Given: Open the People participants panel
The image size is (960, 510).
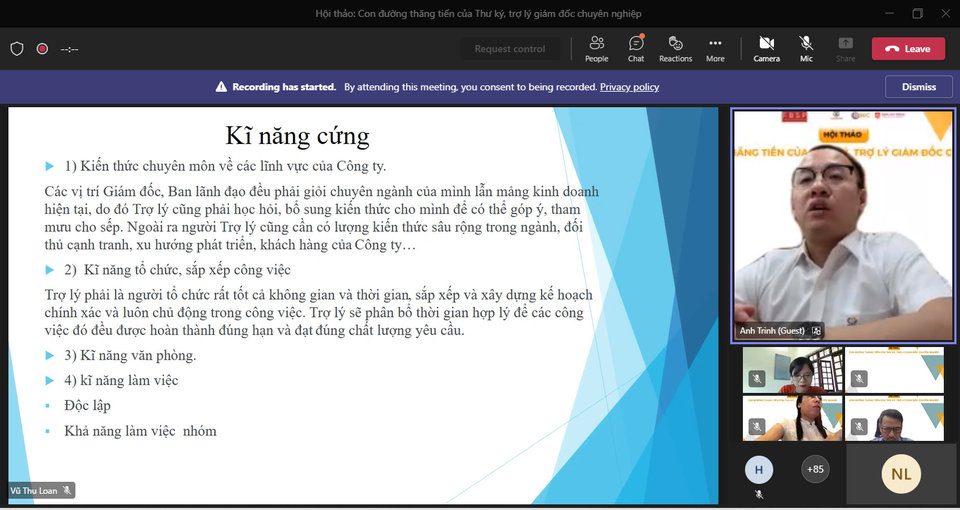Looking at the screenshot, I should pyautogui.click(x=596, y=49).
